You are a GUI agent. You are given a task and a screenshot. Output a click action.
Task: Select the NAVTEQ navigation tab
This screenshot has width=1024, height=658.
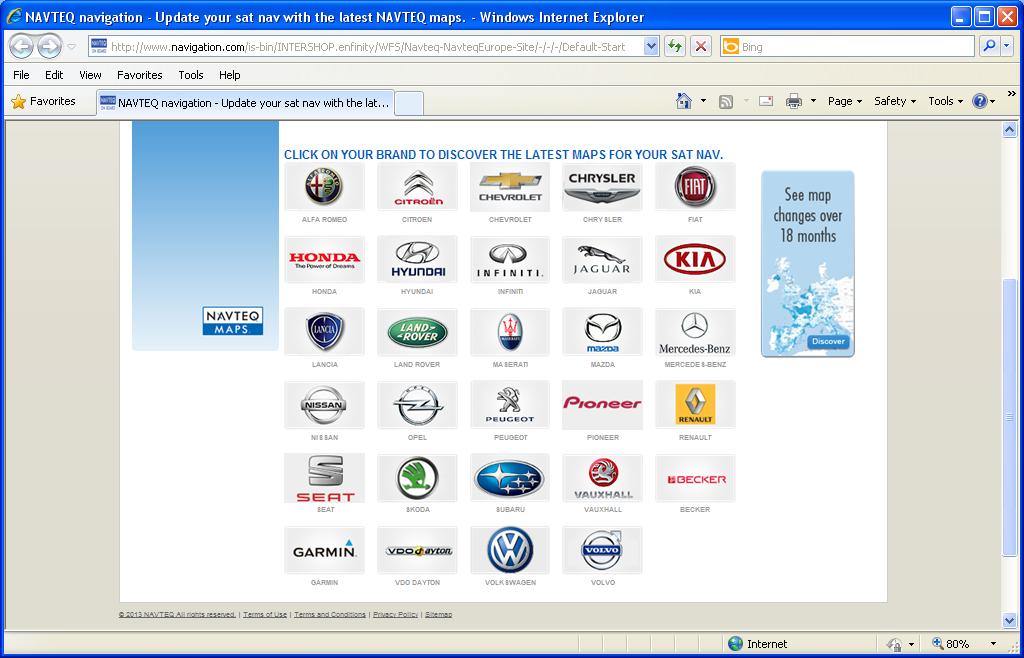[245, 102]
